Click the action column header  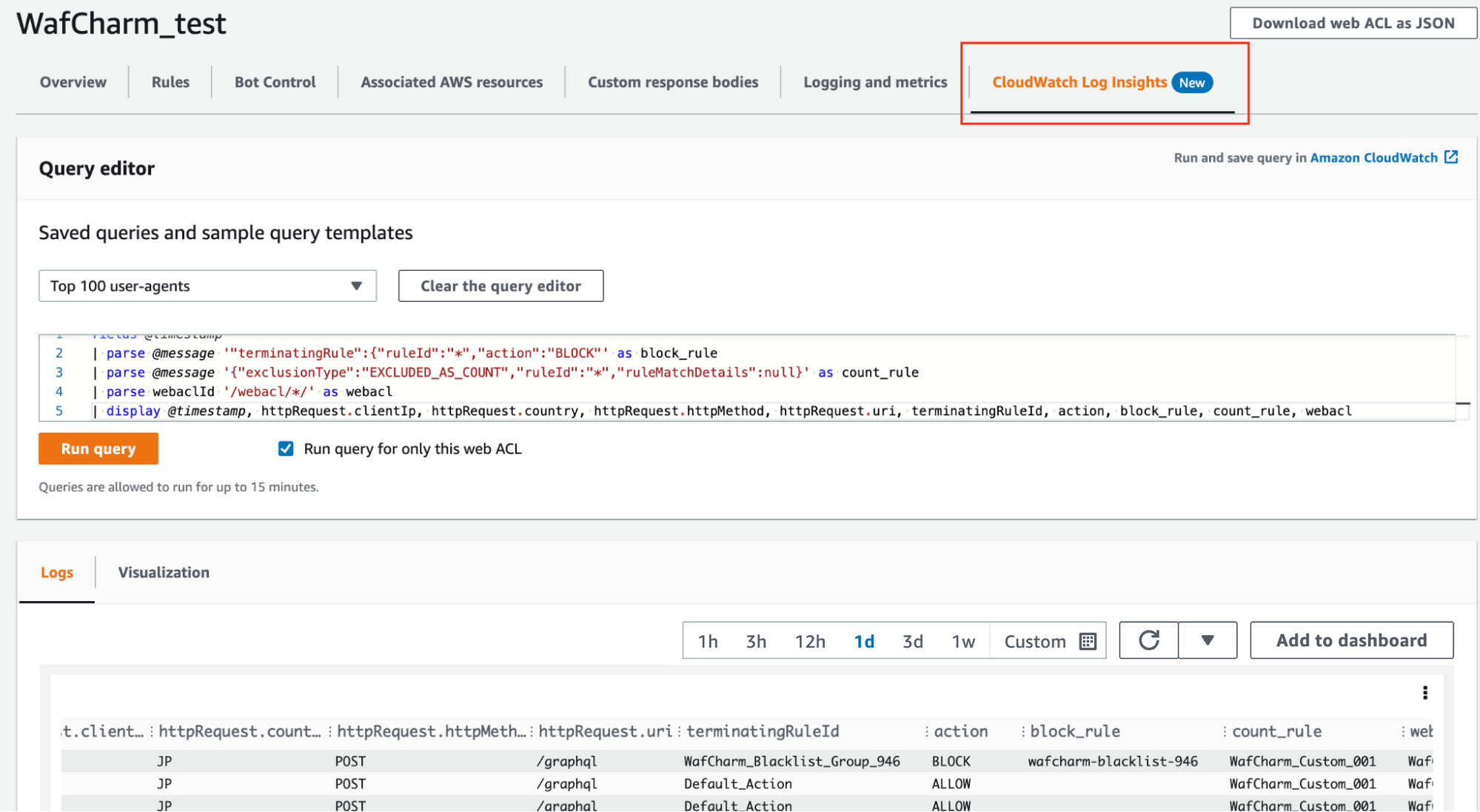pos(961,731)
